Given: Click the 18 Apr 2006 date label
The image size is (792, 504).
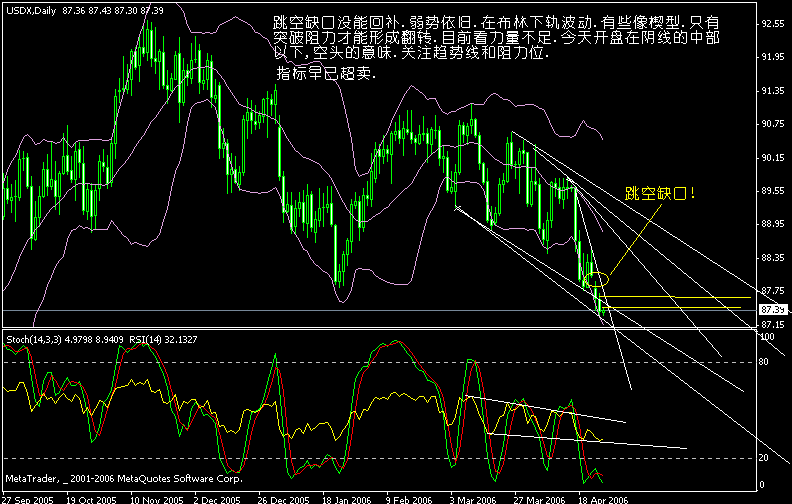Looking at the screenshot, I should (603, 500).
